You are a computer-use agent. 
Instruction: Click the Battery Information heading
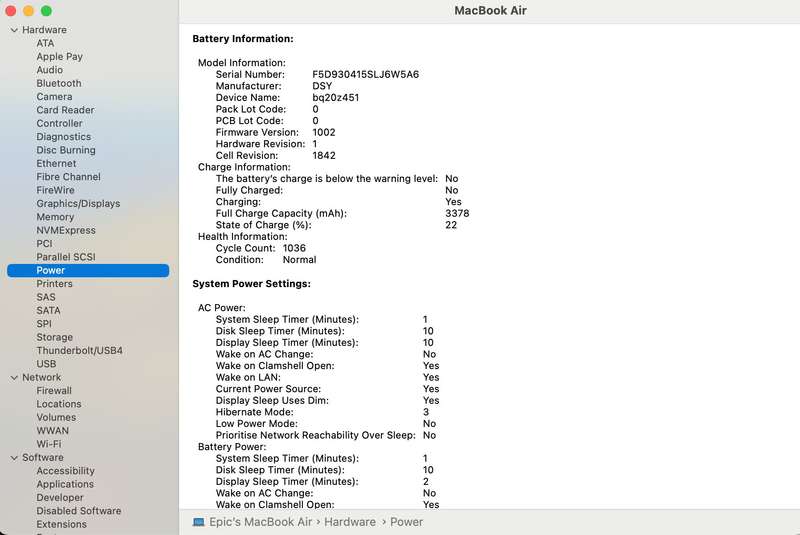(x=243, y=39)
